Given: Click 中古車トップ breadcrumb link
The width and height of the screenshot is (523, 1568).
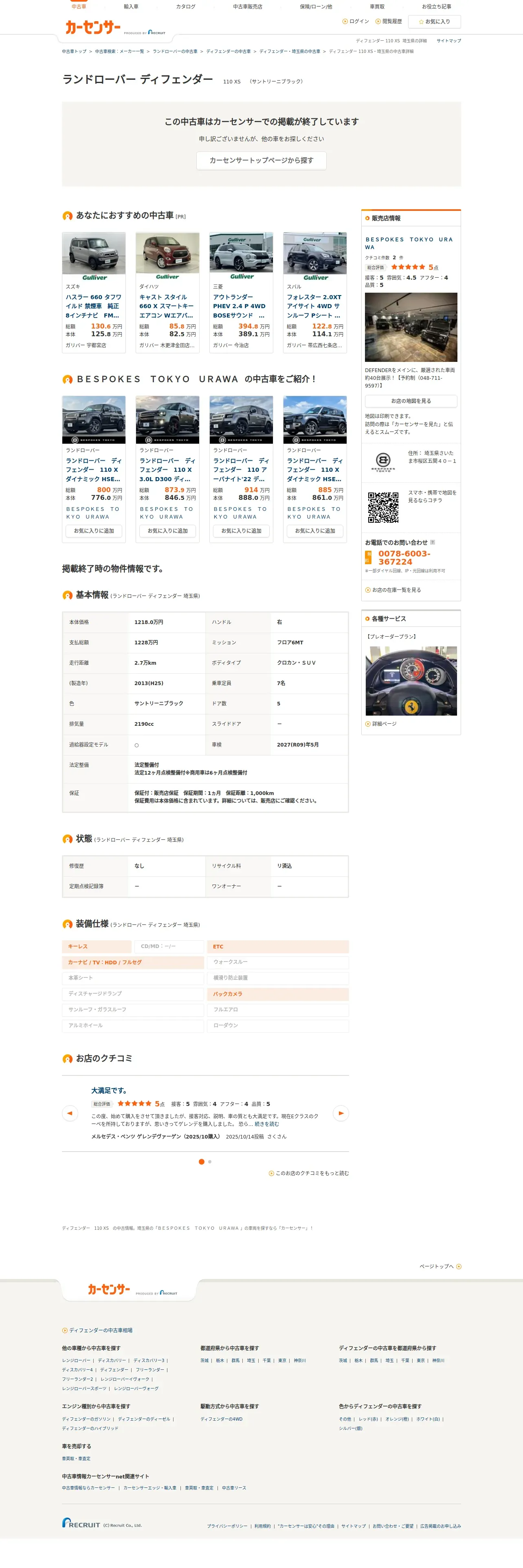Looking at the screenshot, I should (x=74, y=52).
